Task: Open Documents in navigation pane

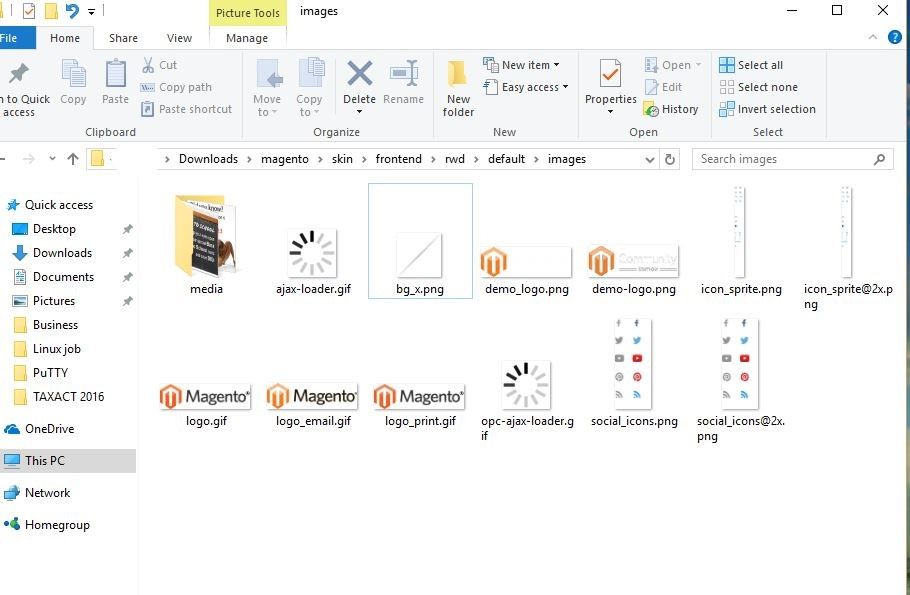Action: (63, 277)
